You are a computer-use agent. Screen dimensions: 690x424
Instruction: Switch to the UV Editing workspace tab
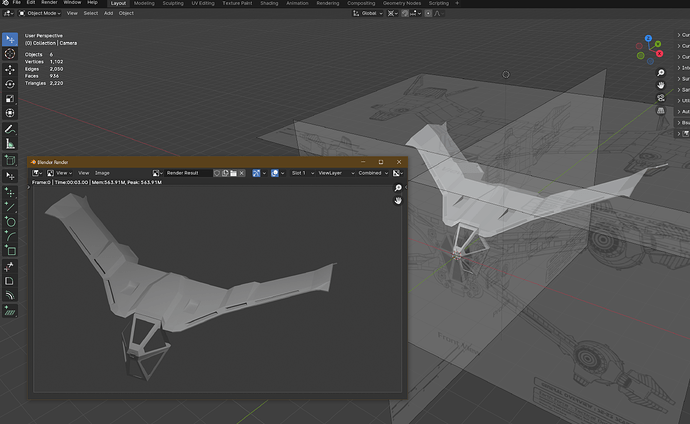pos(203,3)
